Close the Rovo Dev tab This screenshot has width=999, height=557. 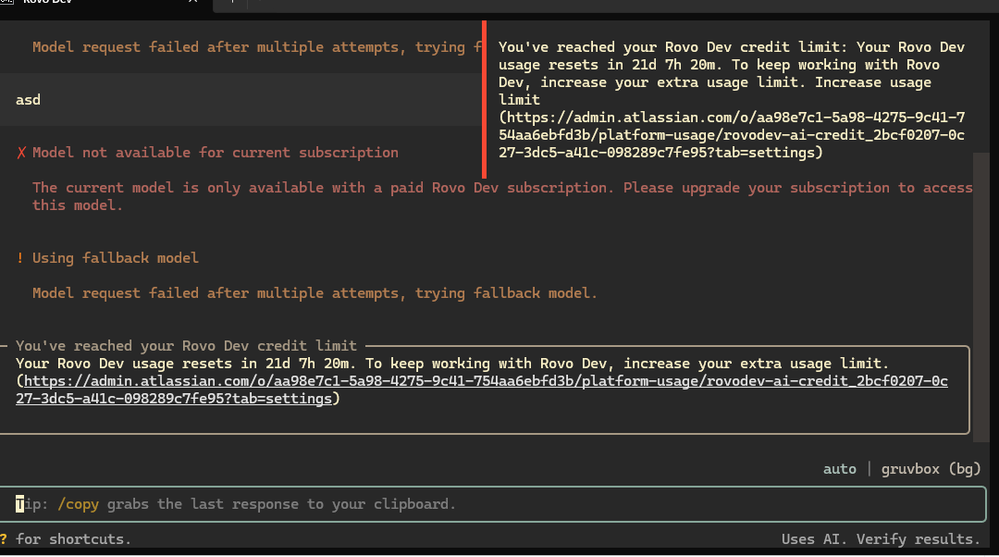click(192, 2)
